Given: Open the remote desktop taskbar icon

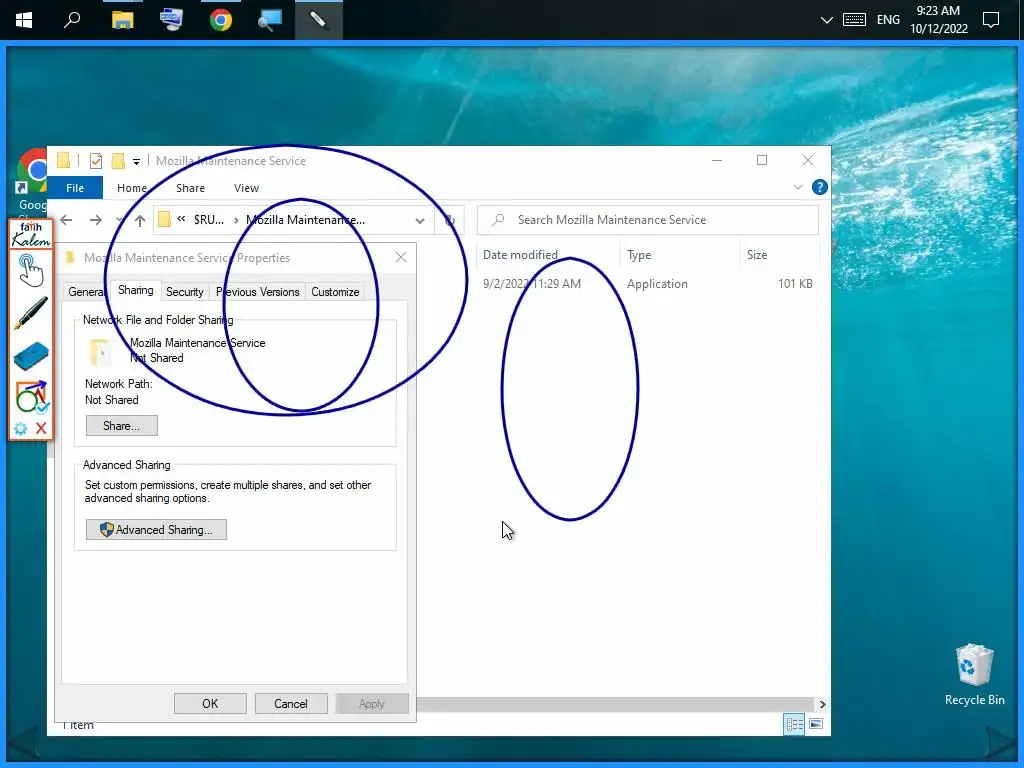Looking at the screenshot, I should (x=269, y=20).
